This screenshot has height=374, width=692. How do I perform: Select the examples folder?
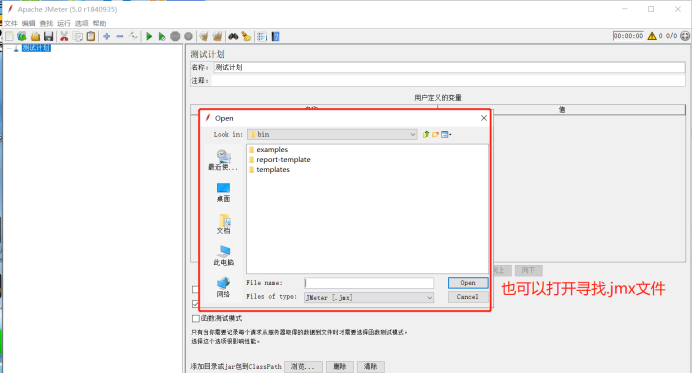pos(268,150)
